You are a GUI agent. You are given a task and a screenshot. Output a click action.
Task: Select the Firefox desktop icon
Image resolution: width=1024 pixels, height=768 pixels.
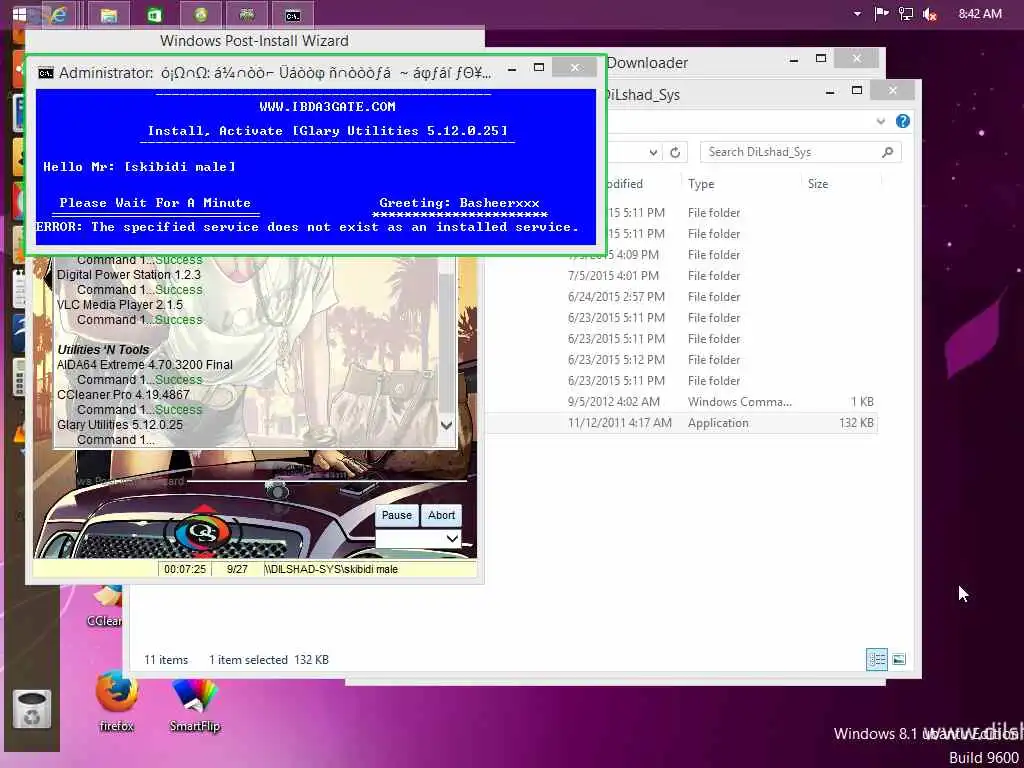117,703
